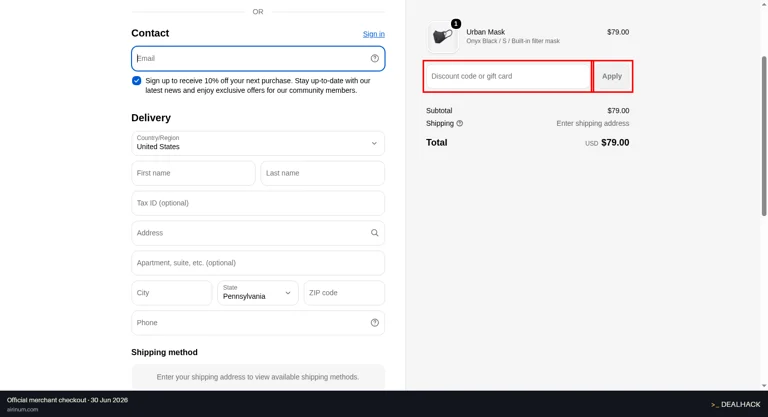Click the Sign in link

point(374,34)
